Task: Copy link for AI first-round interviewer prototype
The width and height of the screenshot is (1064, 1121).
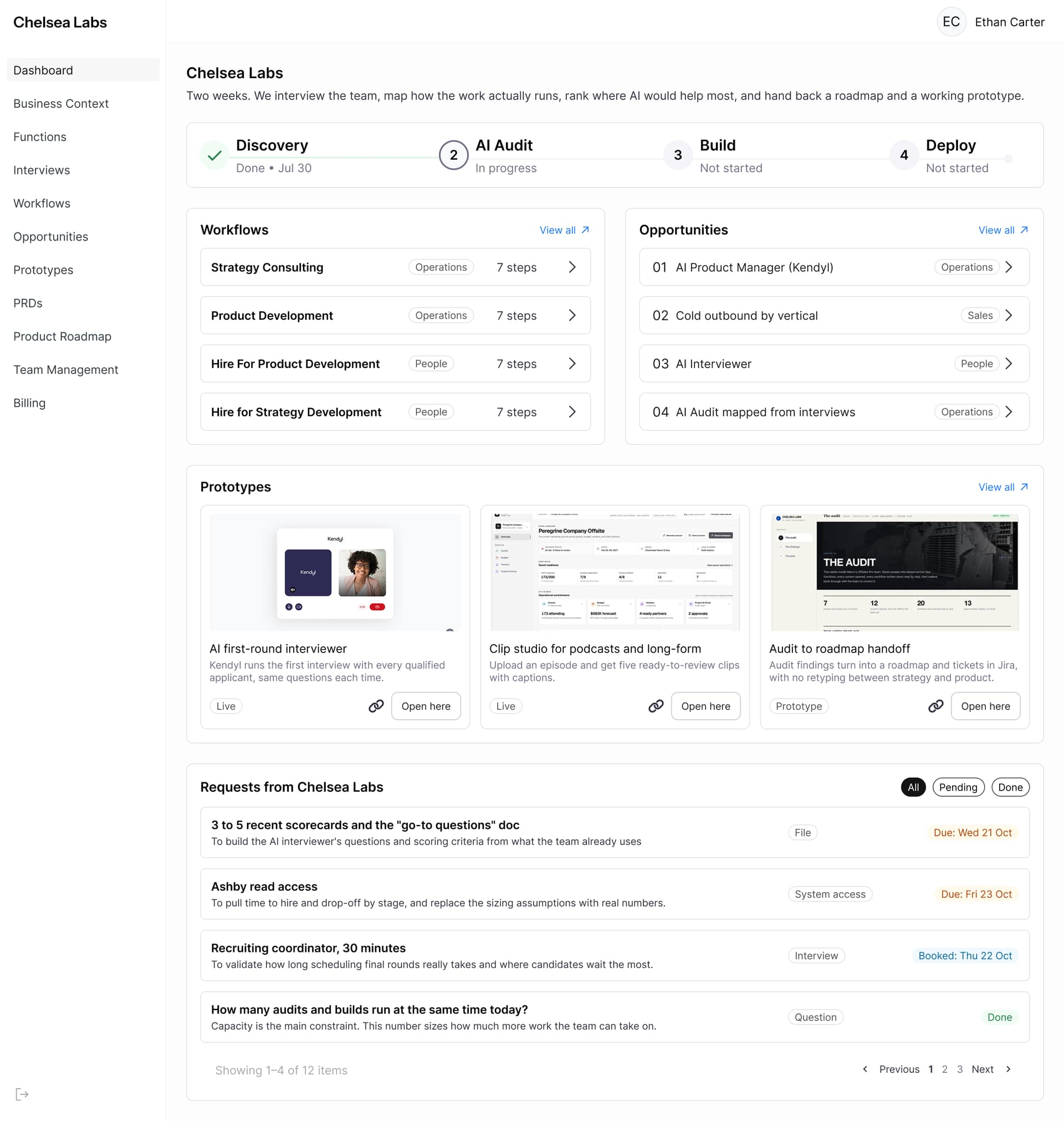Action: tap(376, 706)
